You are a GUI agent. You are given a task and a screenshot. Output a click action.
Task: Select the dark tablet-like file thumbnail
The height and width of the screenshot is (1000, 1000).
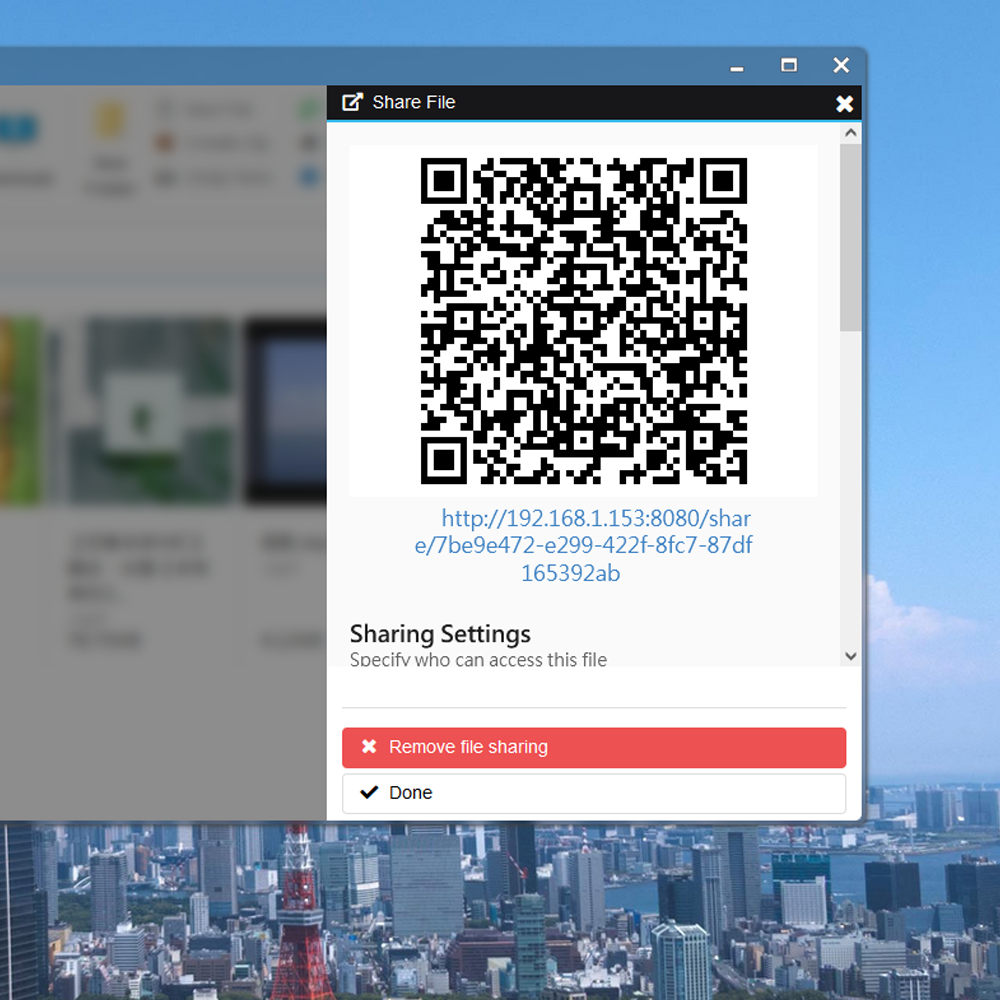tap(287, 410)
